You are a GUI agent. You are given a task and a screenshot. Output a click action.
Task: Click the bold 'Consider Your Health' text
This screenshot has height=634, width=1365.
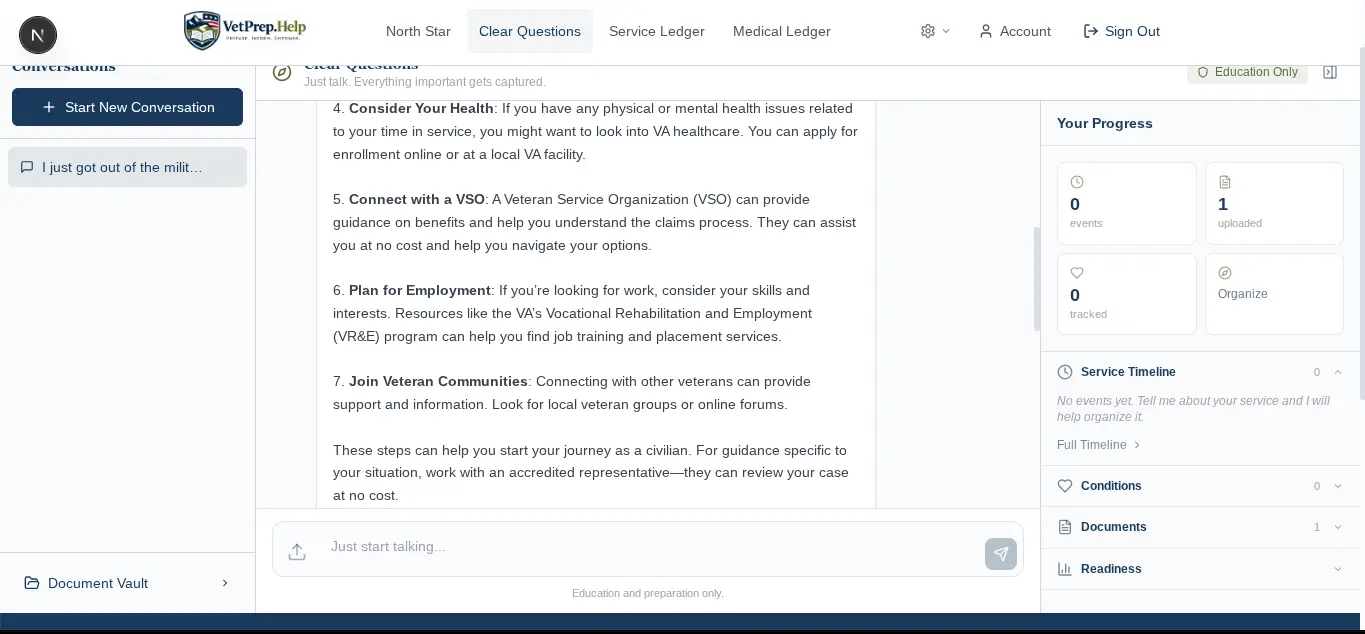(x=421, y=108)
